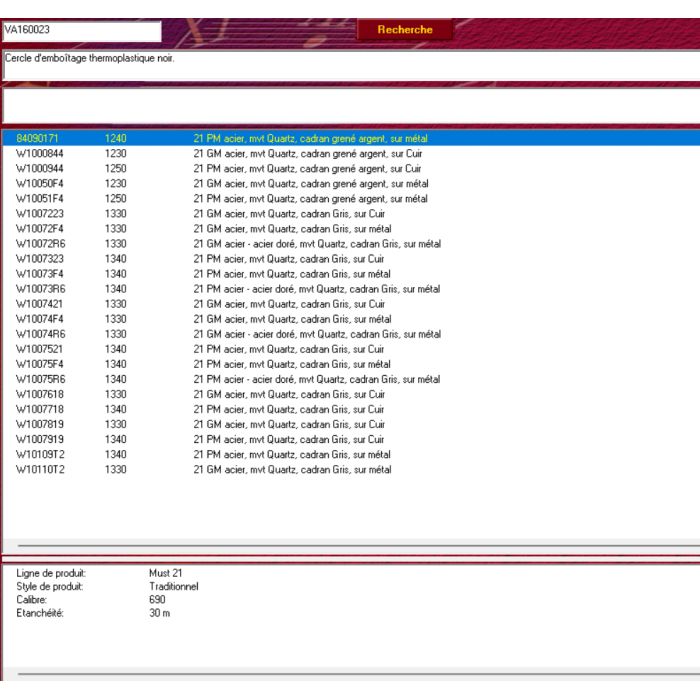Click the Calibre label
The height and width of the screenshot is (700, 700).
click(x=31, y=600)
